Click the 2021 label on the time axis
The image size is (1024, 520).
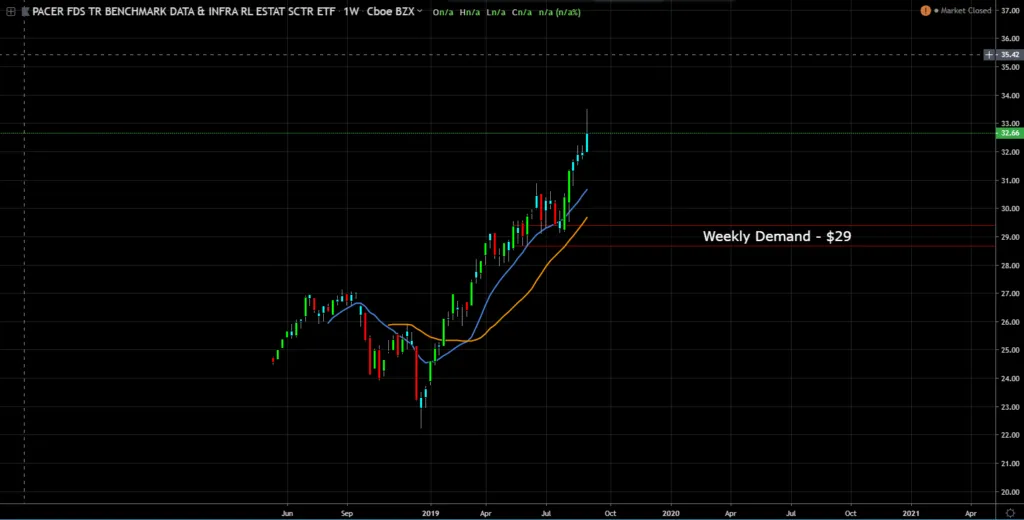tap(912, 513)
